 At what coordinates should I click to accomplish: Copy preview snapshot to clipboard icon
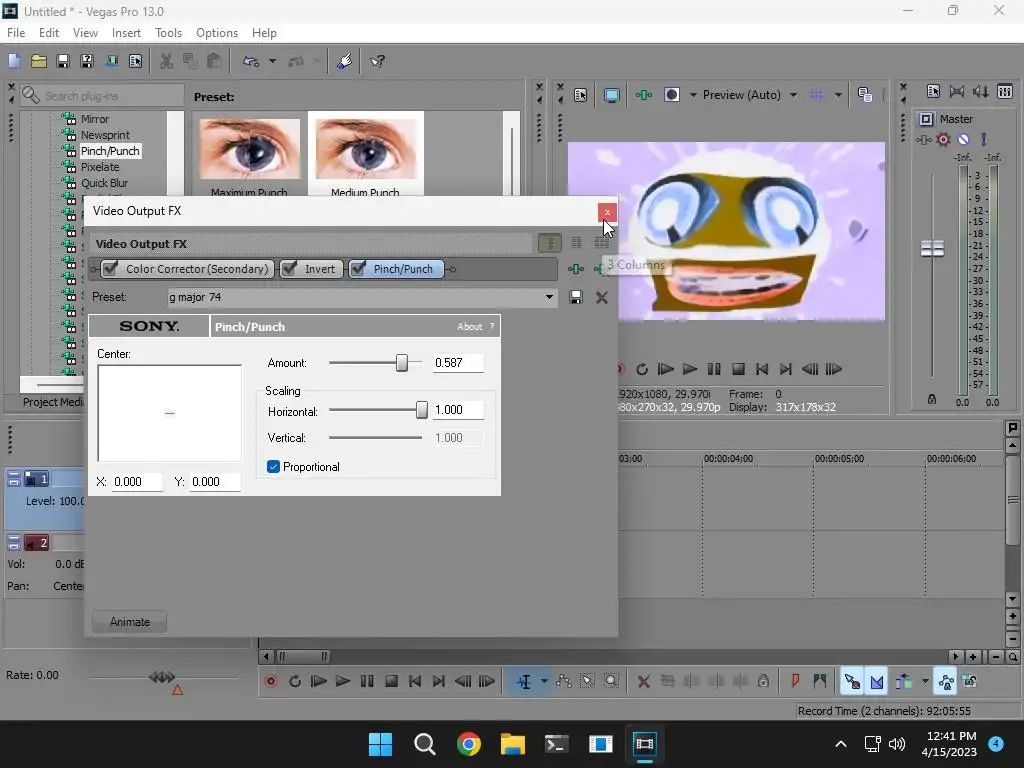click(x=865, y=95)
